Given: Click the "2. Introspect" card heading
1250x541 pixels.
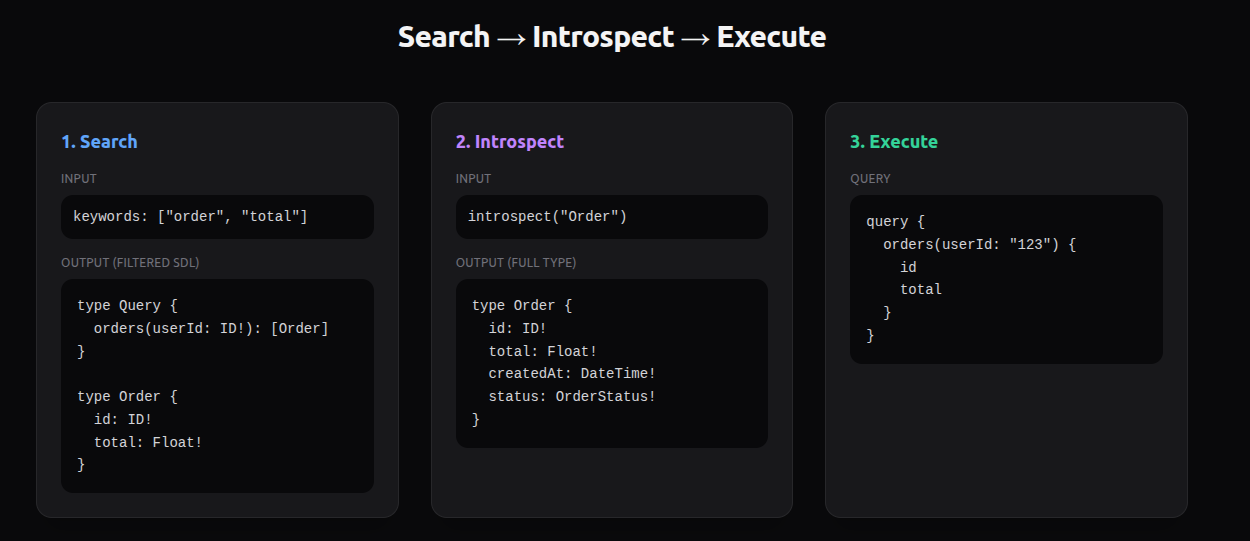Looking at the screenshot, I should (x=509, y=142).
